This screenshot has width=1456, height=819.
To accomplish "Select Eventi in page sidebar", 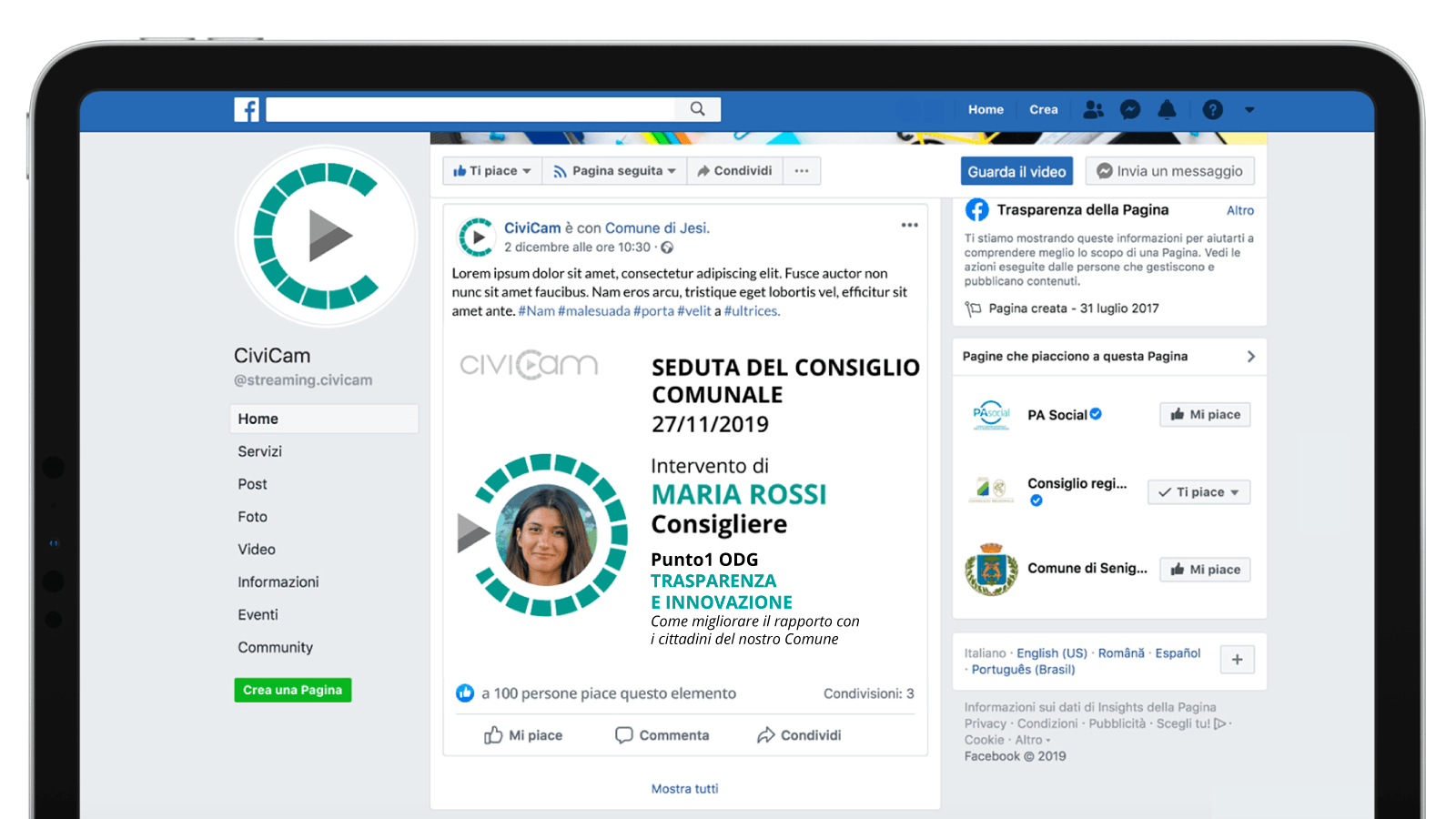I will pos(258,615).
